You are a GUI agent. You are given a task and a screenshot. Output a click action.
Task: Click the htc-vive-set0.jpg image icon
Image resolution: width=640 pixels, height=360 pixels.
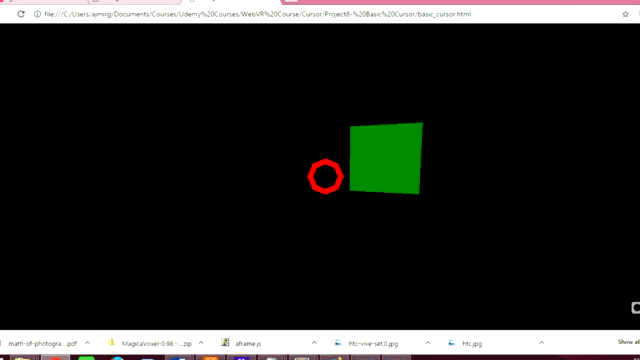click(x=338, y=343)
